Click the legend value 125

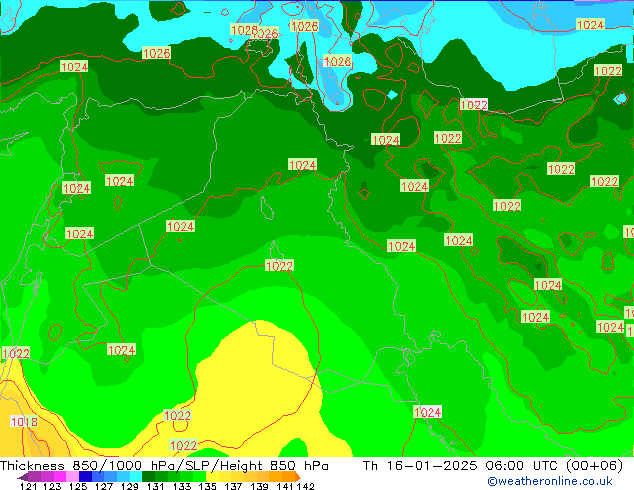(78, 486)
